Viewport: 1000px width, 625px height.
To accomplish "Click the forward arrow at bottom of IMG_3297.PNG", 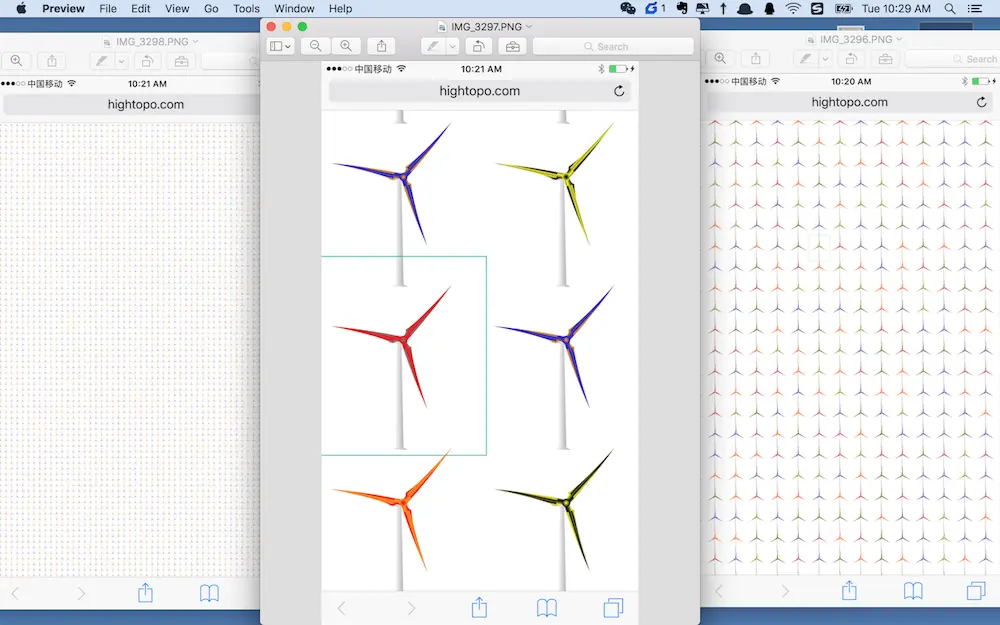I will point(411,608).
